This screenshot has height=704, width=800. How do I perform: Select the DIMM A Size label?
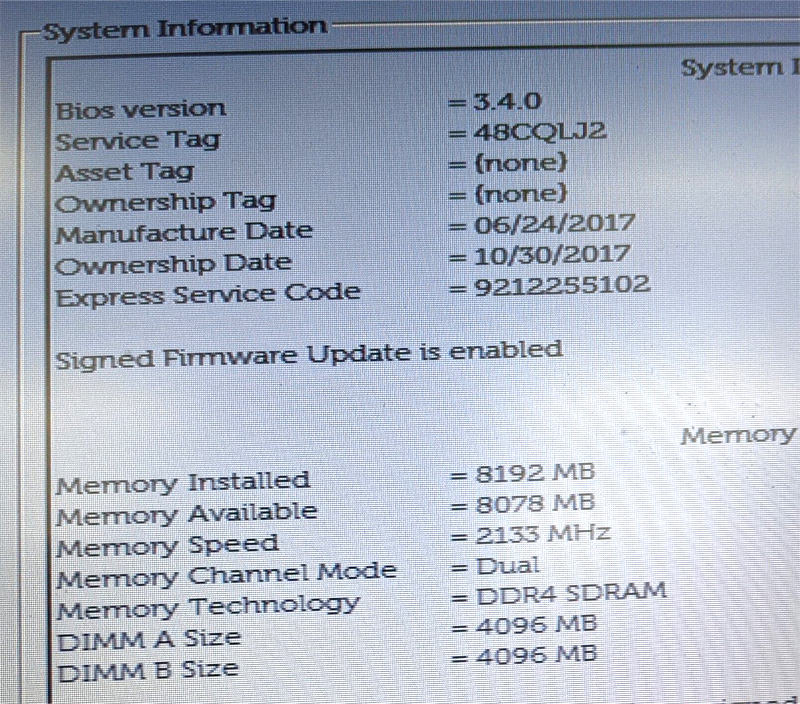click(149, 640)
